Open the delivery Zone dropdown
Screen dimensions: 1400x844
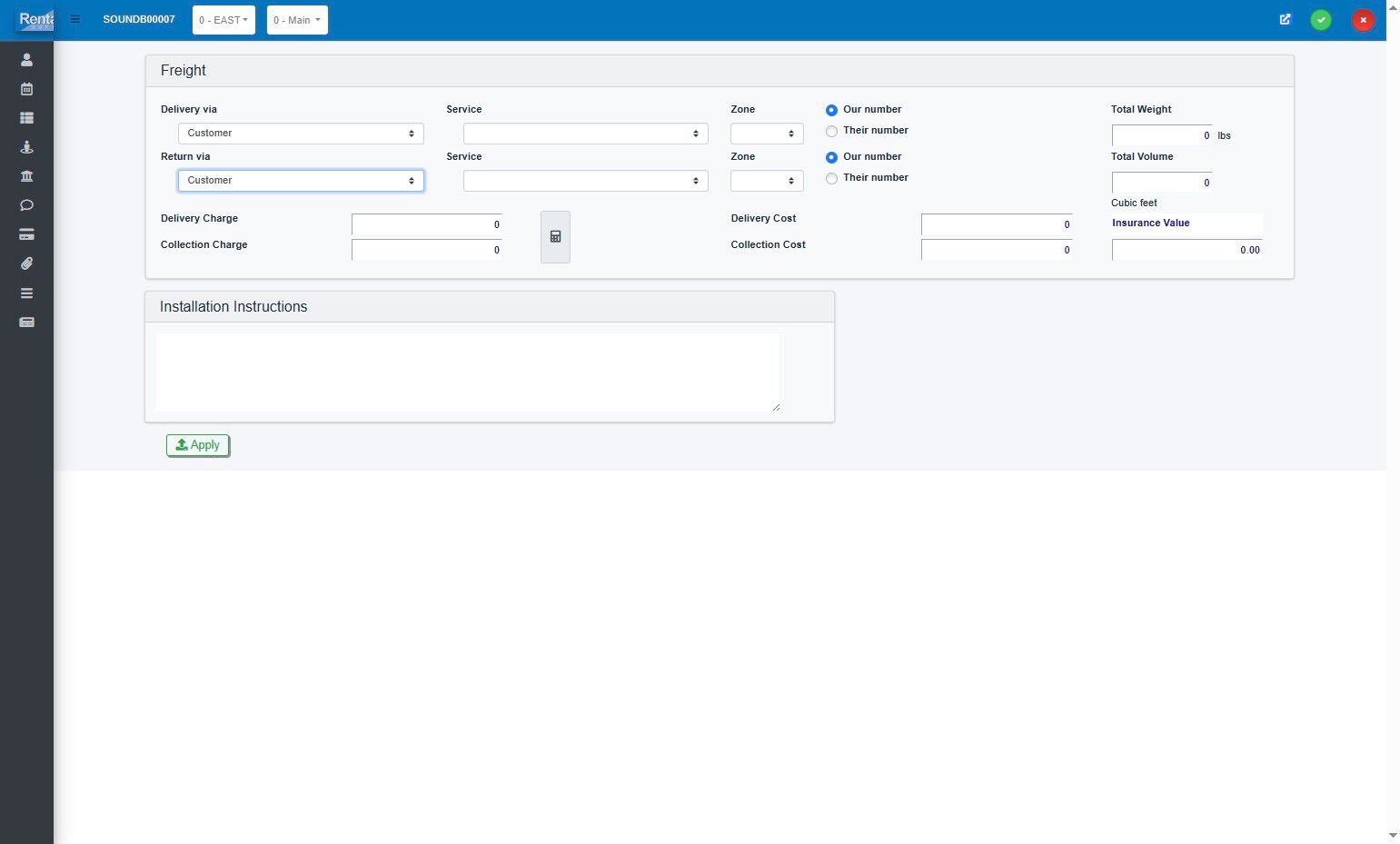(767, 134)
